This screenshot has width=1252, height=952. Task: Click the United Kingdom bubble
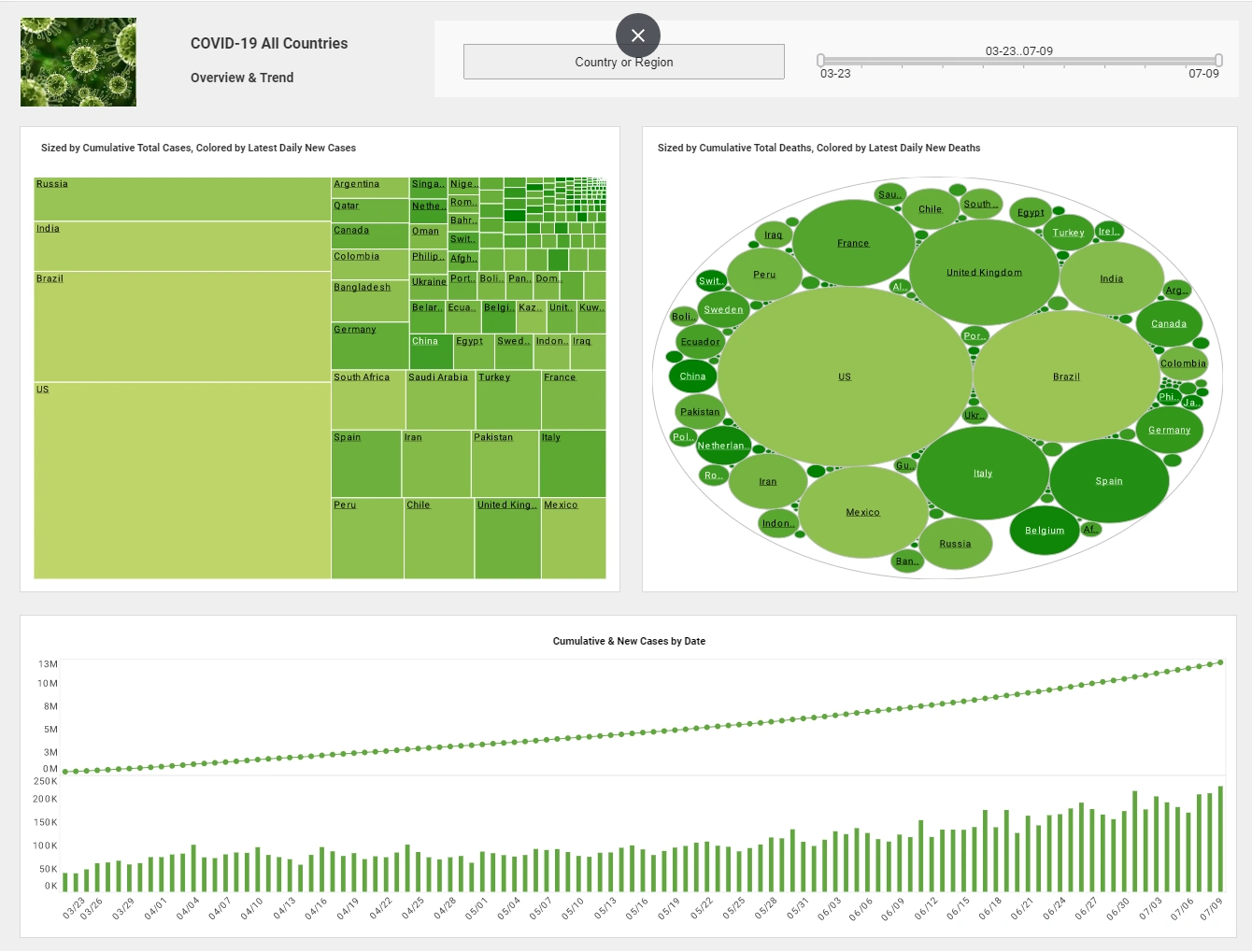pos(985,272)
